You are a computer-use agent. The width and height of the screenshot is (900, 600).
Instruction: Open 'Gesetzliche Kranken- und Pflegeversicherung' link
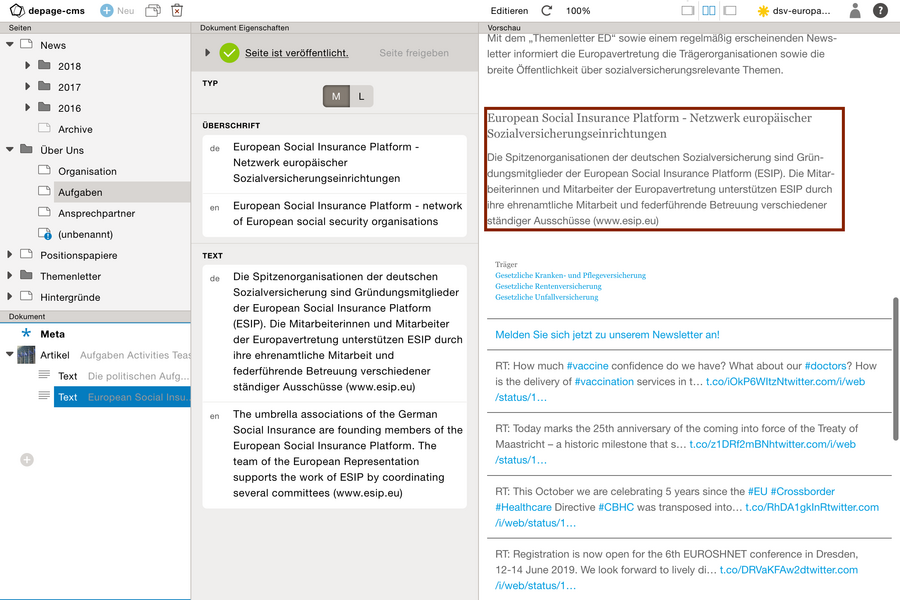(x=571, y=276)
